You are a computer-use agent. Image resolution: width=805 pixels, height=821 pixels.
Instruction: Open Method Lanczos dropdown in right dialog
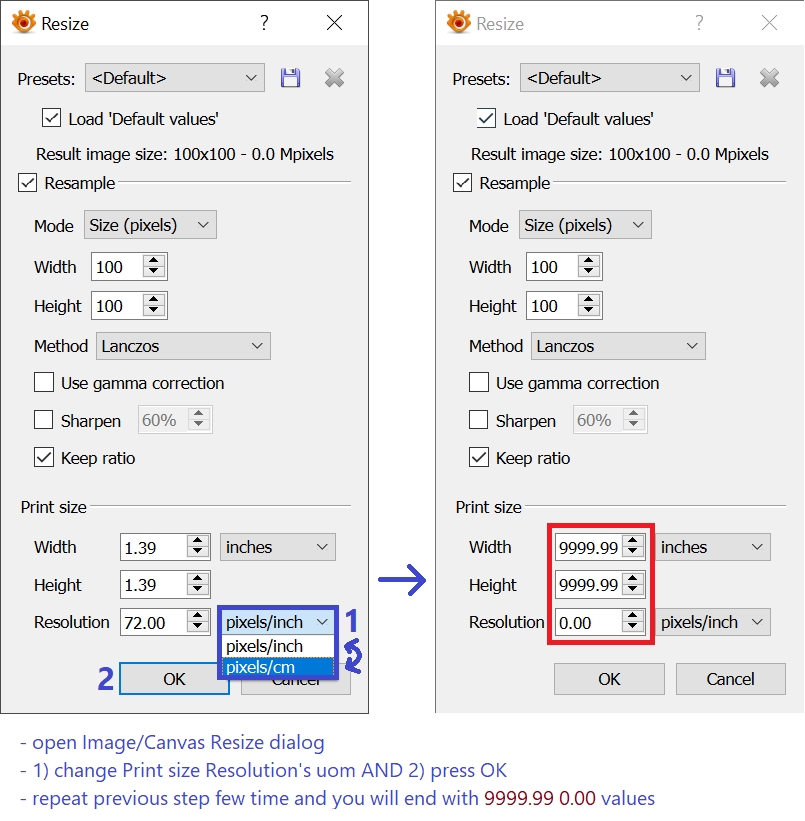click(618, 346)
